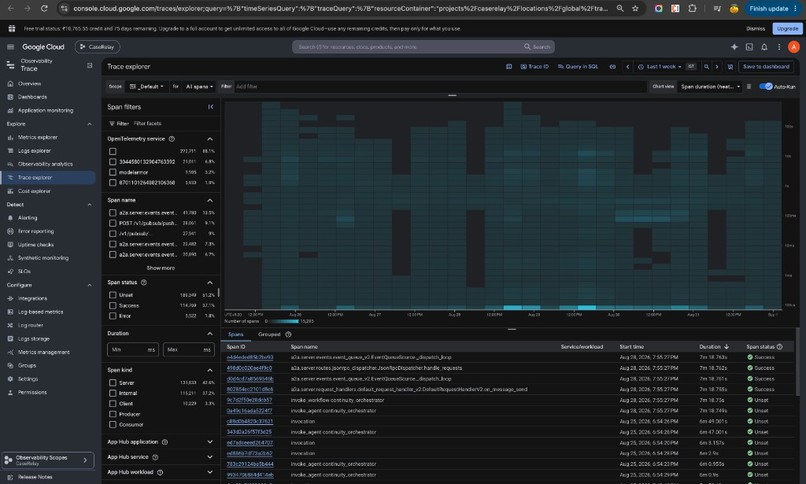Pin the Observability Trace sidebar

click(x=89, y=65)
